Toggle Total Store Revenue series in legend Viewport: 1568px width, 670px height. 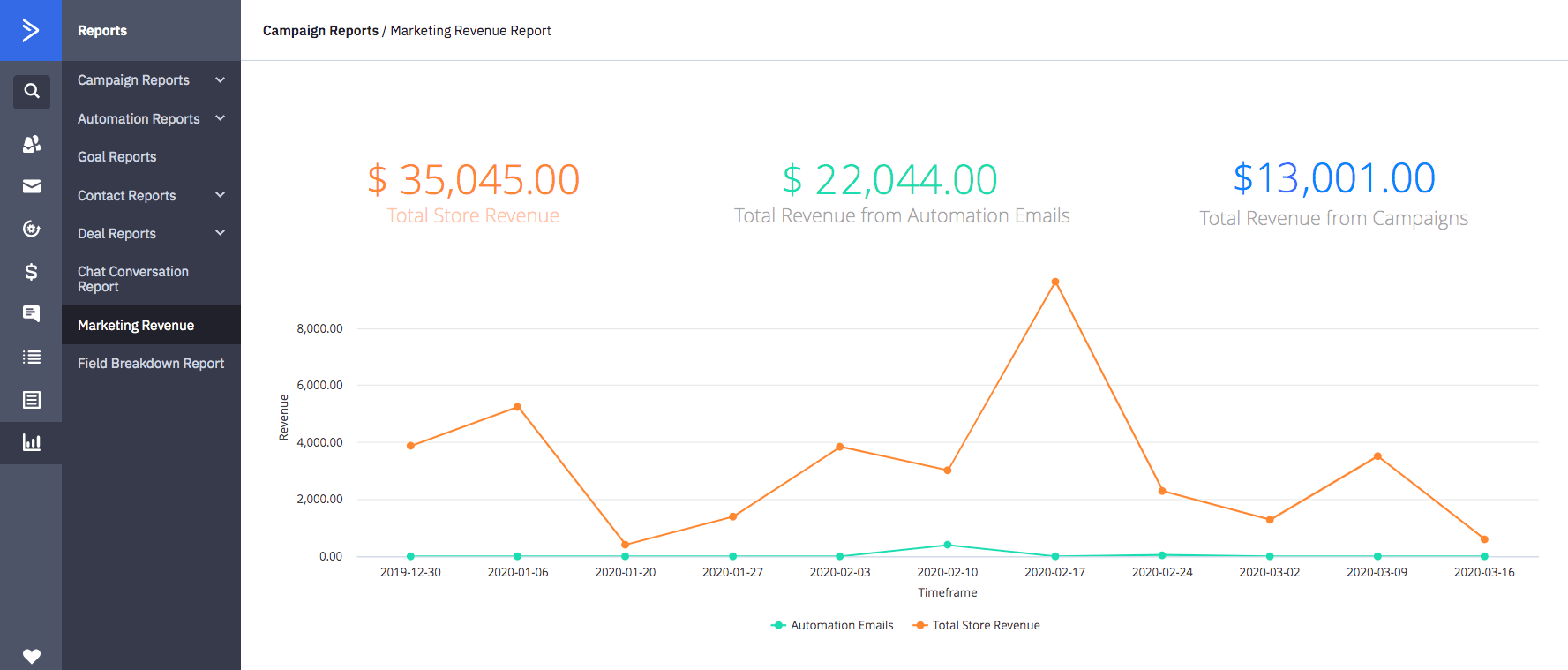coord(977,625)
